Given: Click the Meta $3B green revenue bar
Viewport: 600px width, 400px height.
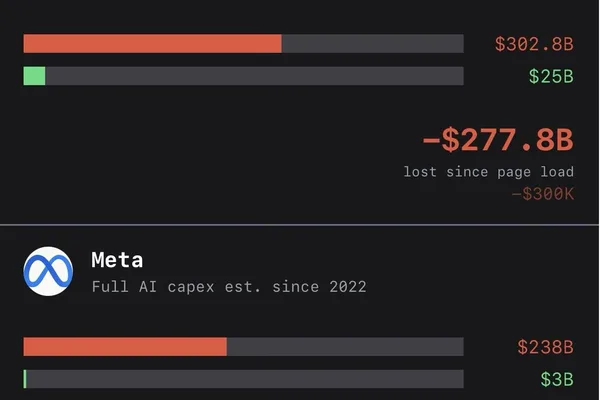Looking at the screenshot, I should pos(243,379).
